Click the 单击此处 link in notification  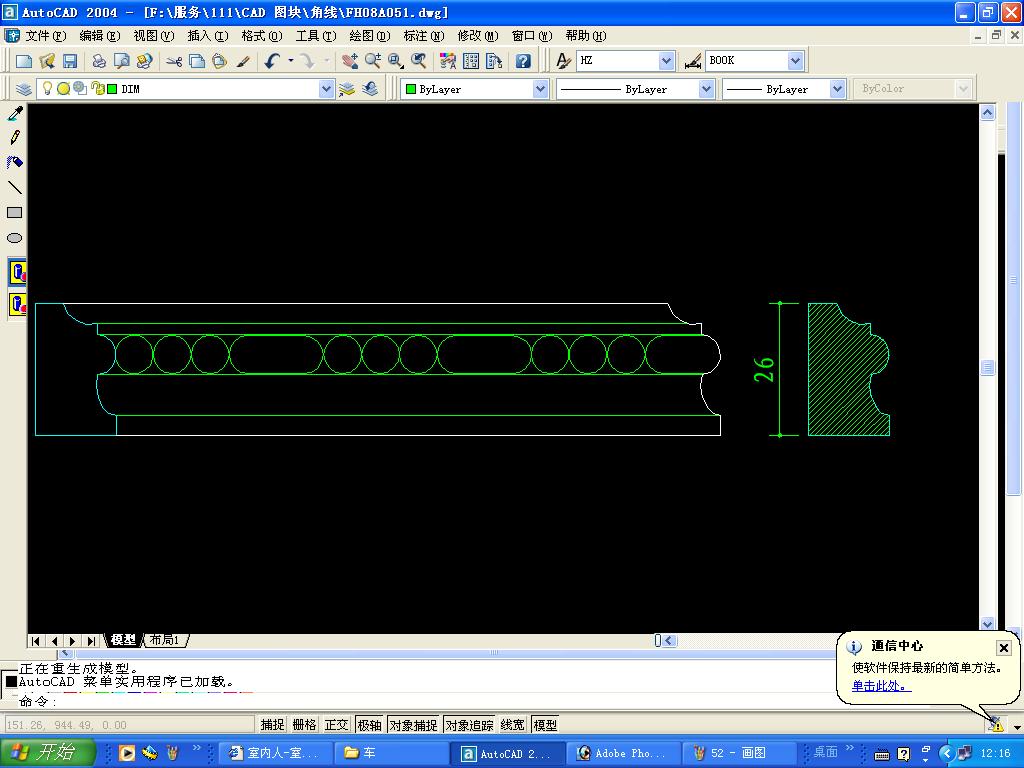tap(880, 686)
